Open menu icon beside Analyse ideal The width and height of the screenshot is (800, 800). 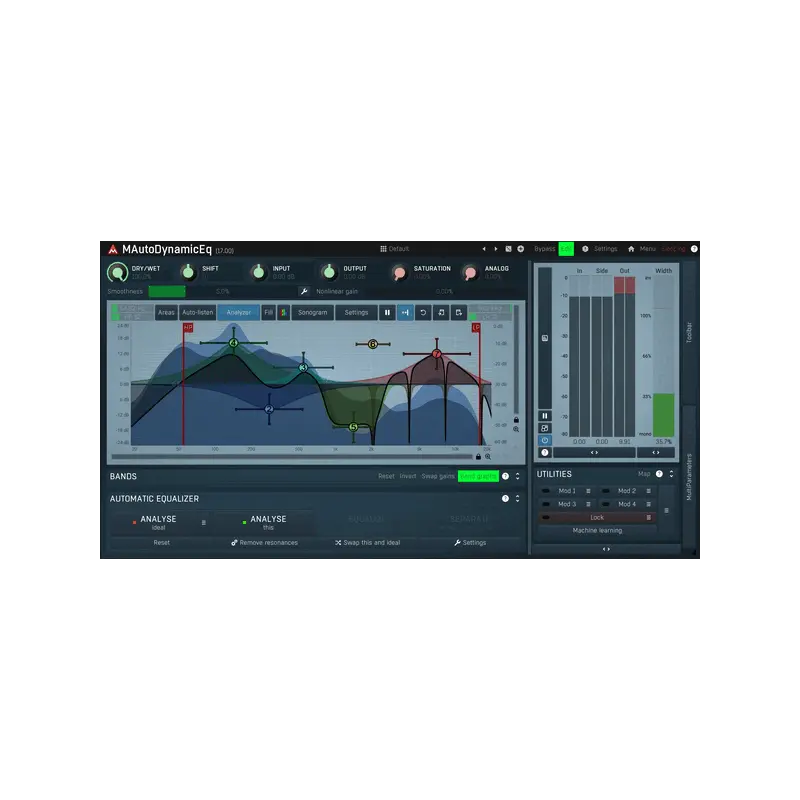[204, 522]
